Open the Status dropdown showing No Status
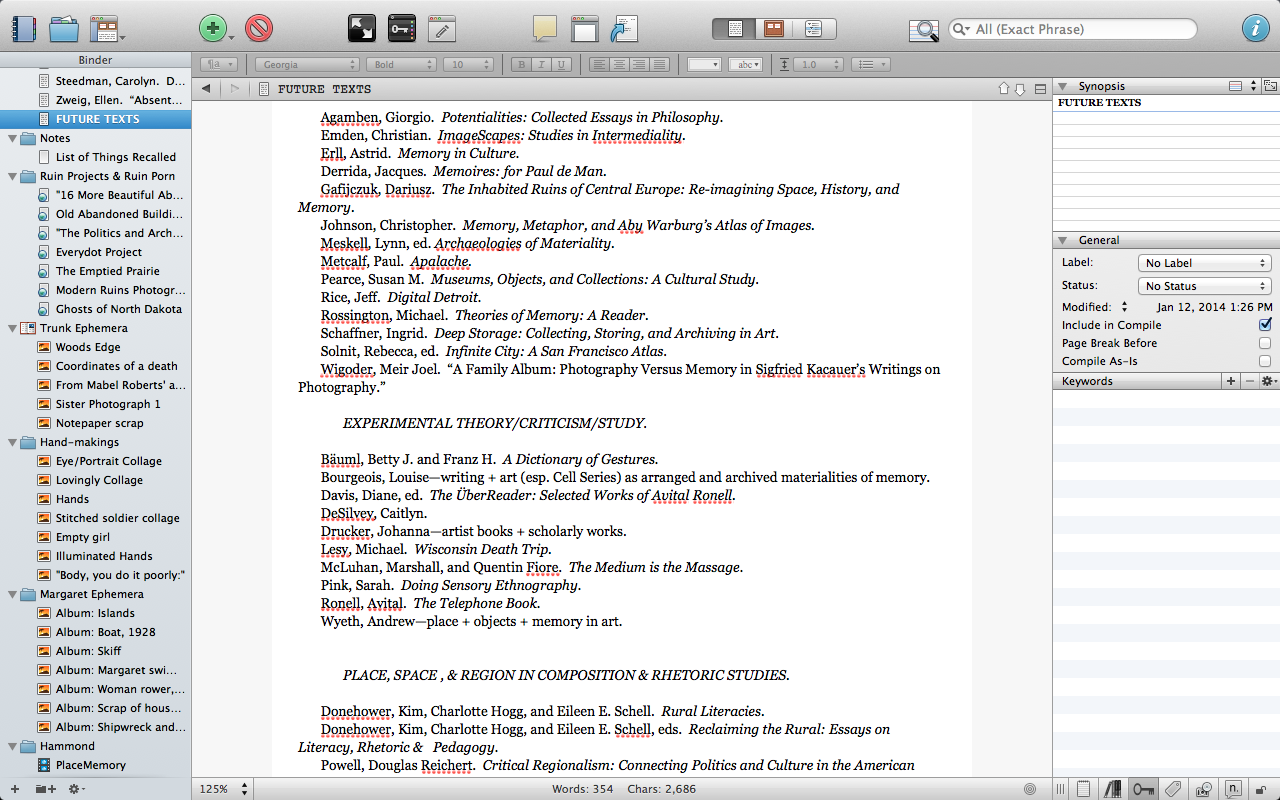This screenshot has height=800, width=1280. pyautogui.click(x=1204, y=286)
